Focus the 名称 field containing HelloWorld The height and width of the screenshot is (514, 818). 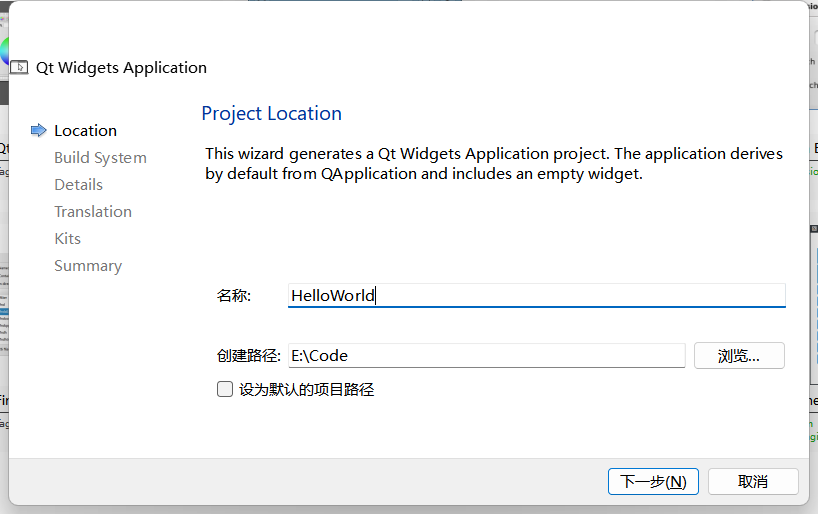click(536, 295)
